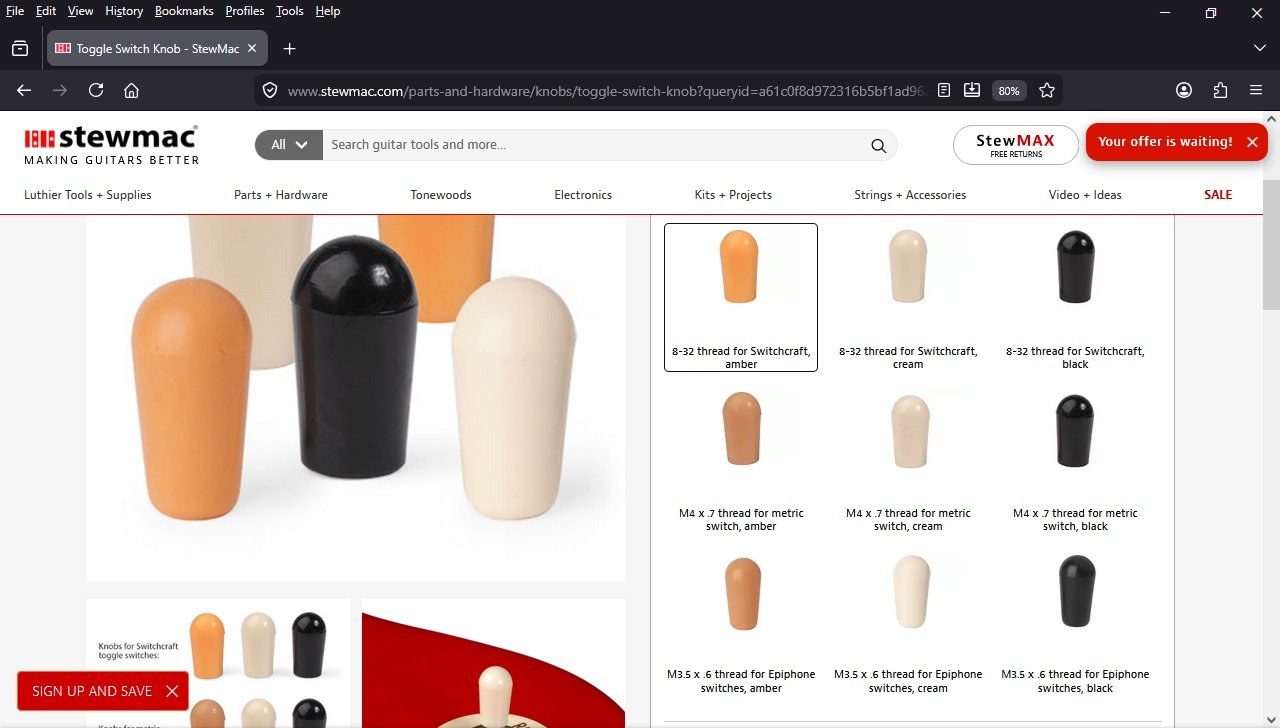Dismiss the 'Your offer is waiting!' popup

[x=1252, y=142]
